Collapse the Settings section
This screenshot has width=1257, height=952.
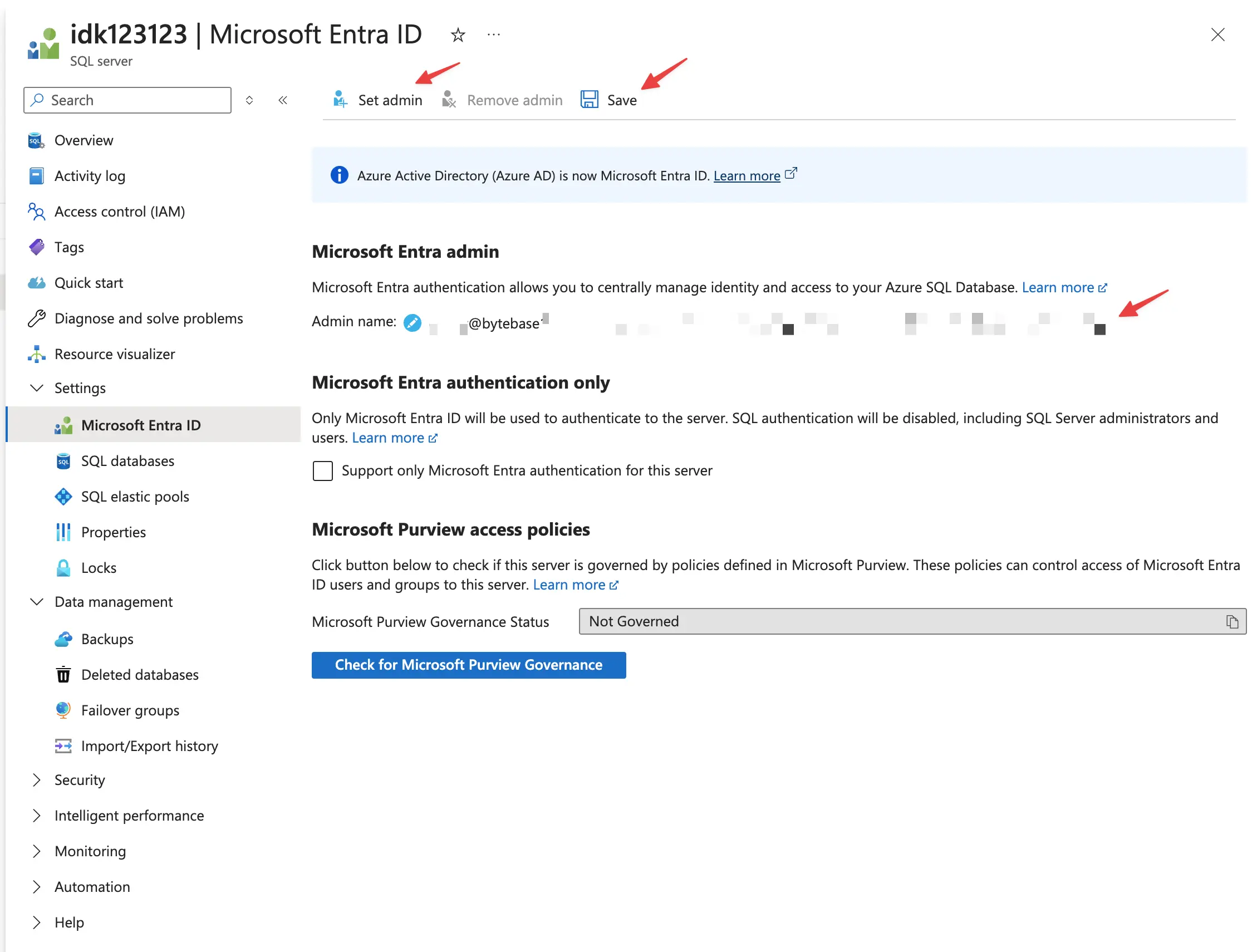tap(36, 388)
